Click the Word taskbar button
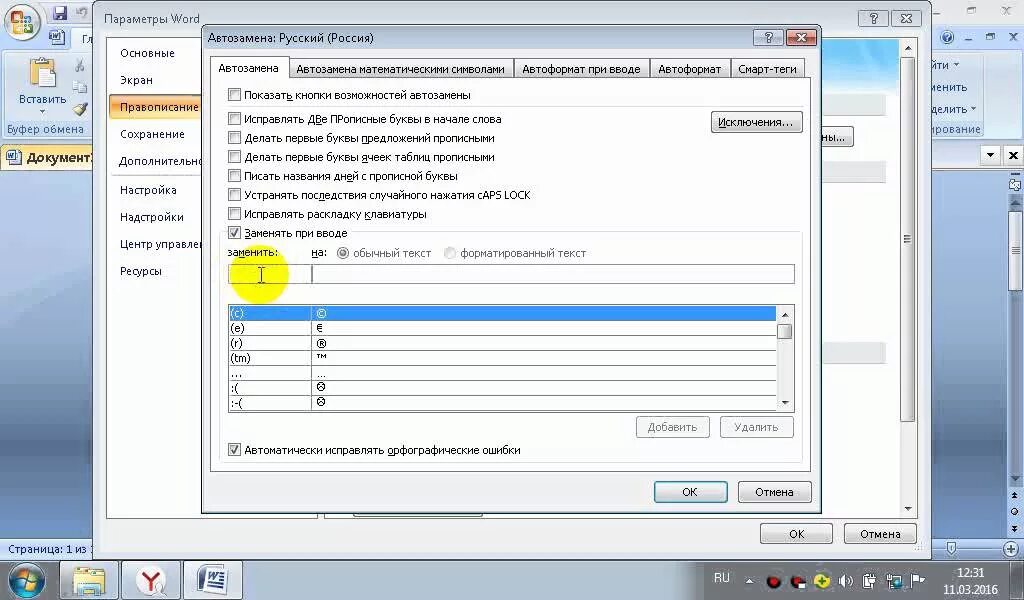Screen dimensions: 1024x600 [x=212, y=580]
